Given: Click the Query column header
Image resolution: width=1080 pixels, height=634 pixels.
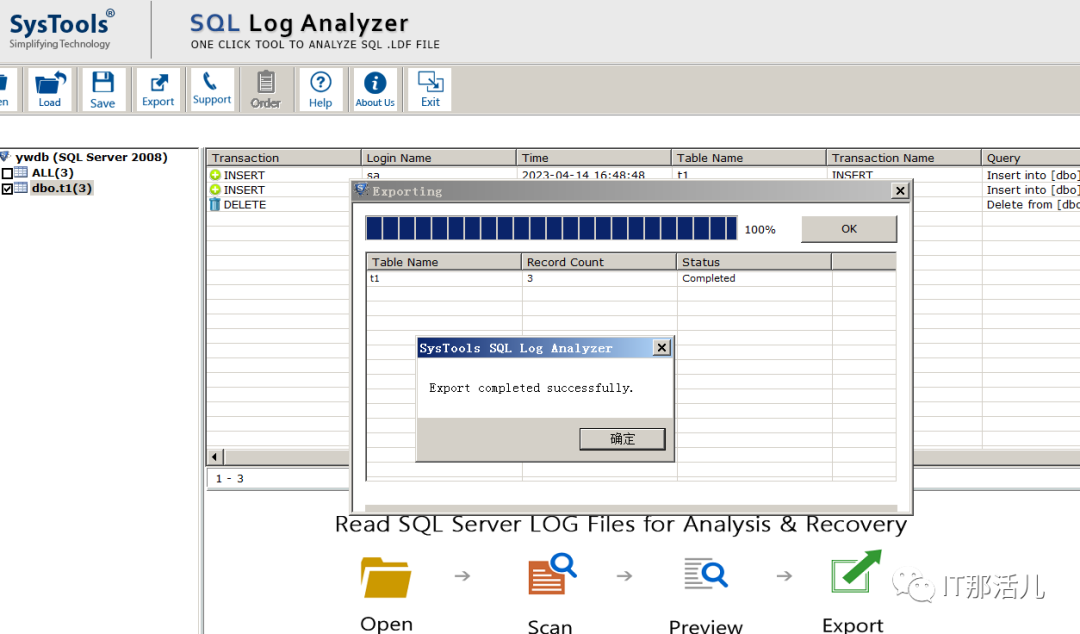Looking at the screenshot, I should [1030, 158].
